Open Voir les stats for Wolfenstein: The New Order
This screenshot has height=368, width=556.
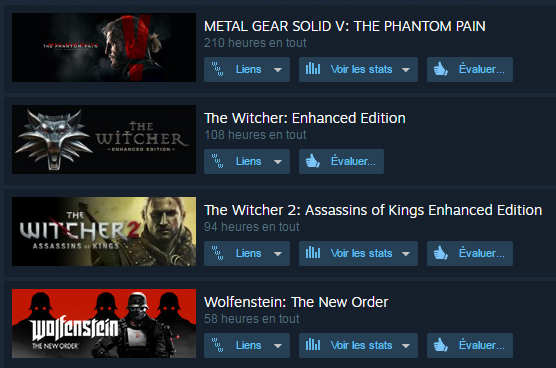coord(358,345)
